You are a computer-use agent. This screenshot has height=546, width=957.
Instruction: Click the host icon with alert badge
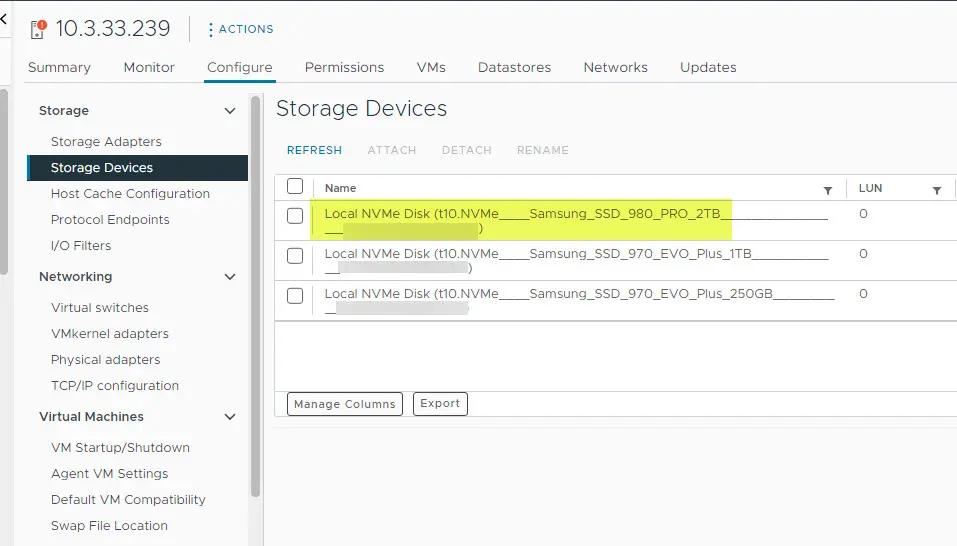coord(38,28)
